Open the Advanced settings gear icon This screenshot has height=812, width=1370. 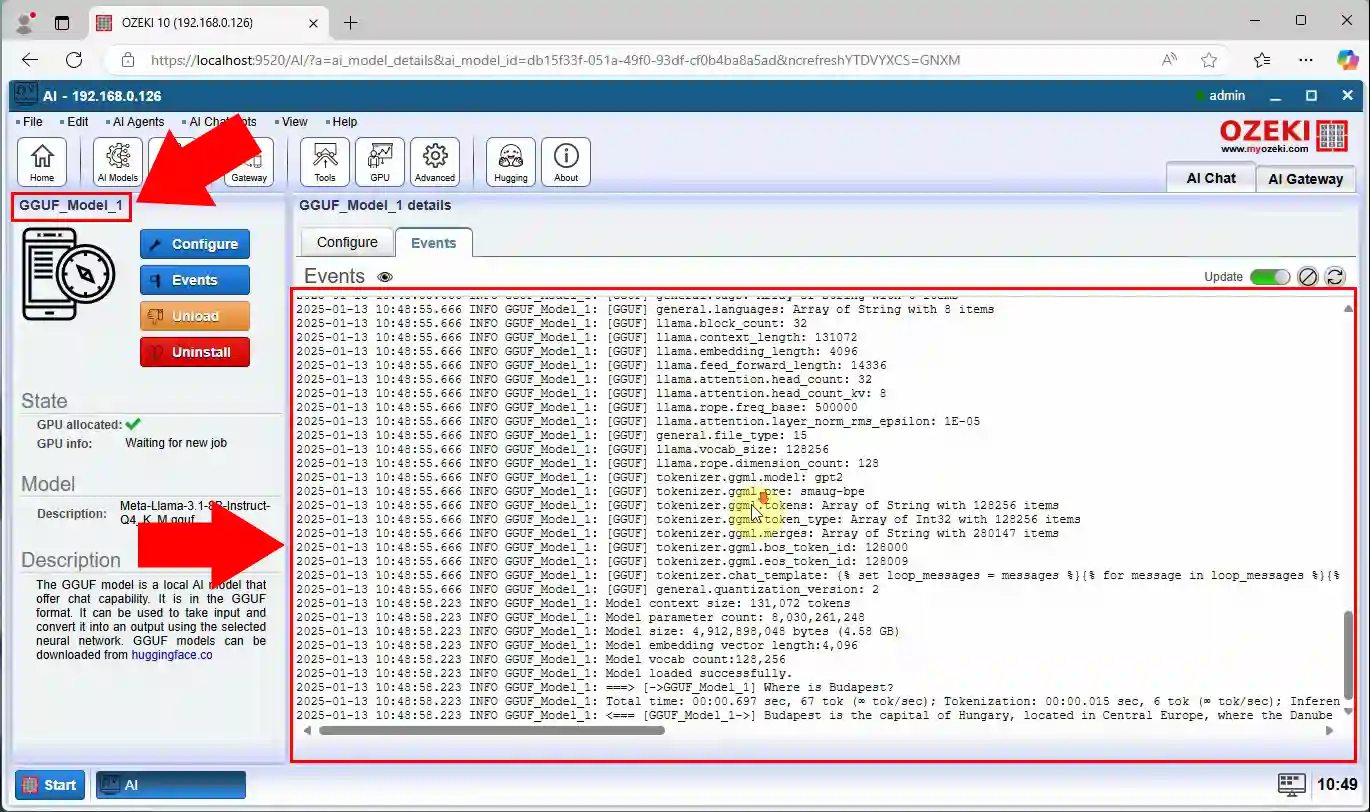pyautogui.click(x=435, y=162)
